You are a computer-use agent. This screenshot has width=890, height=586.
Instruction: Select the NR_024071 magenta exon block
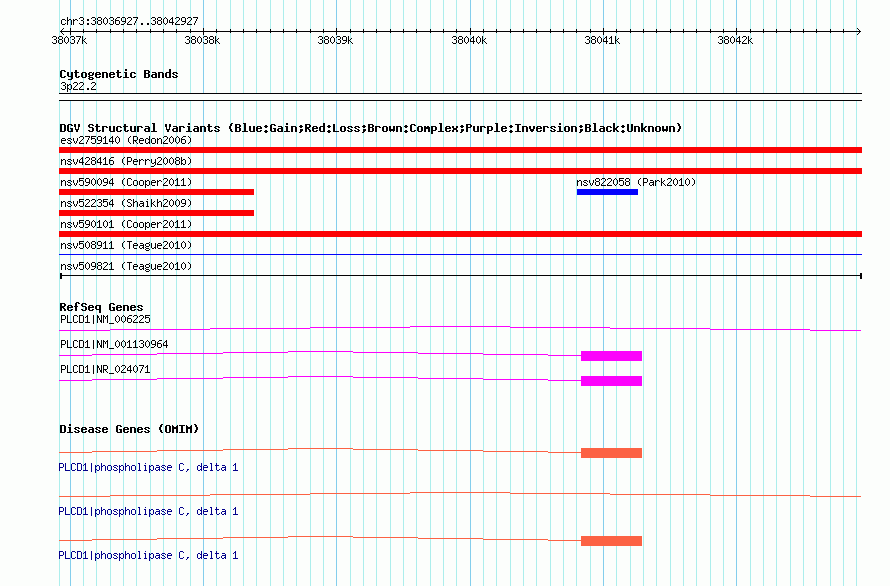pos(611,381)
